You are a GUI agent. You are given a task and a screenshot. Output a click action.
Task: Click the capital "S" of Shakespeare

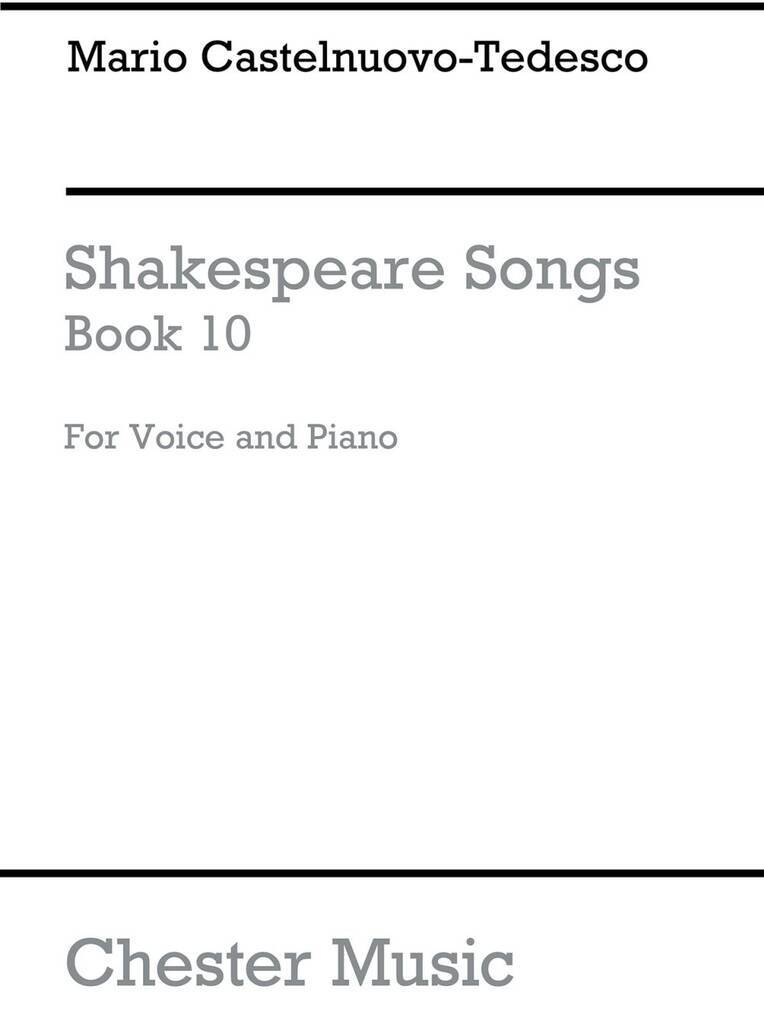[81, 270]
